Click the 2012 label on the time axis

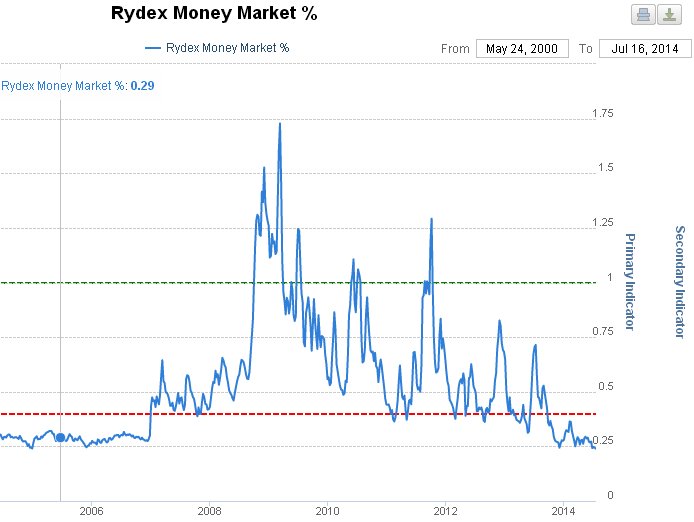pos(445,510)
